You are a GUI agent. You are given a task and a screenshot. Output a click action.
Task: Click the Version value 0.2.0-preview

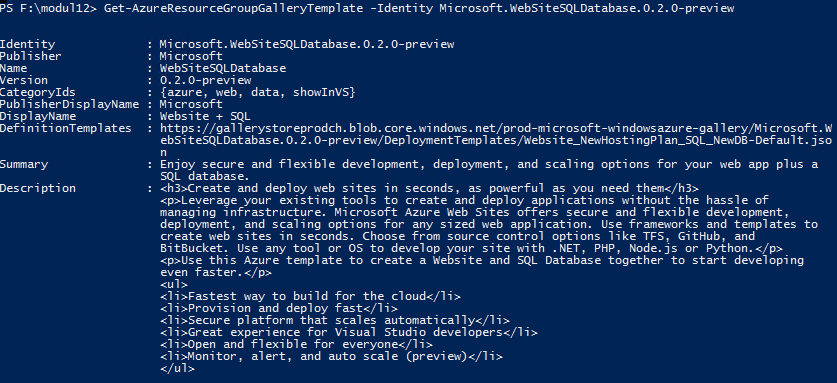tap(206, 80)
